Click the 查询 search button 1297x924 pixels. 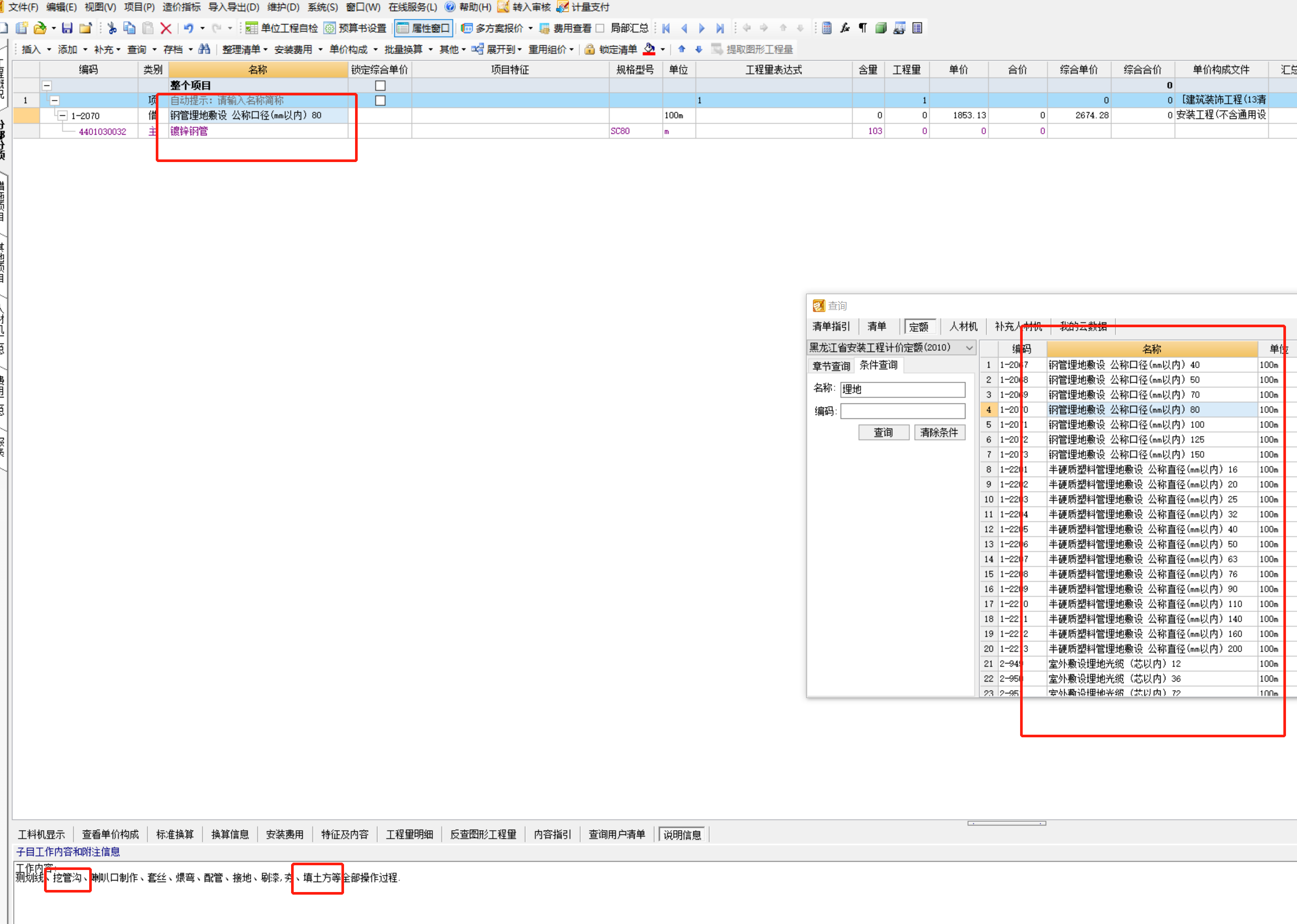pos(883,433)
